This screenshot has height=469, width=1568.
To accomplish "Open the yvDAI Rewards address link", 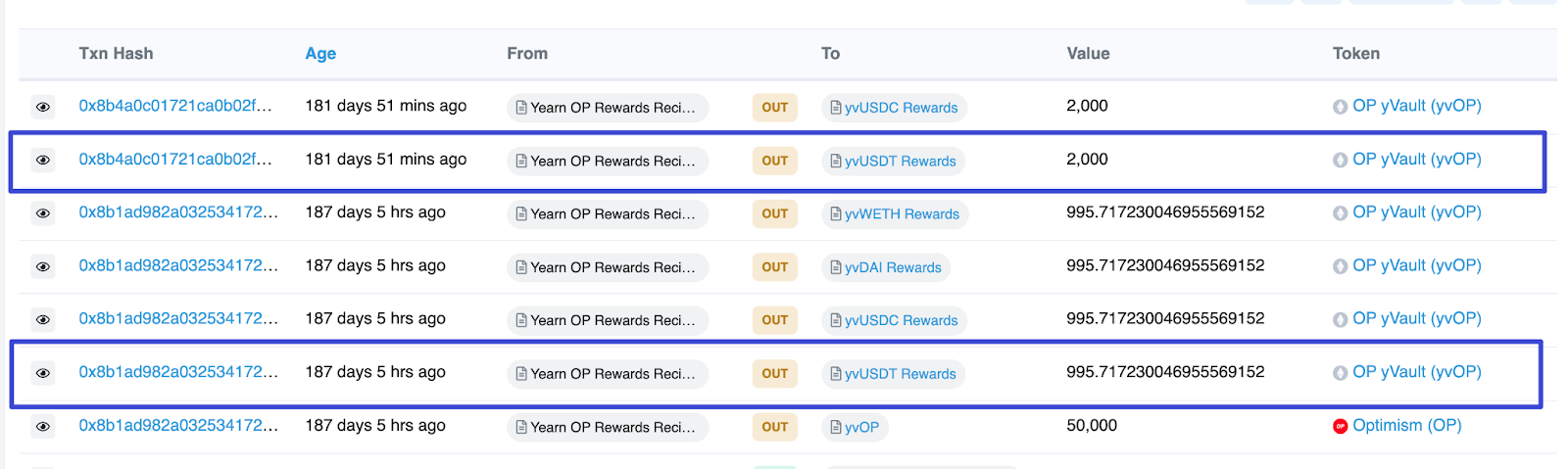I will coord(893,267).
